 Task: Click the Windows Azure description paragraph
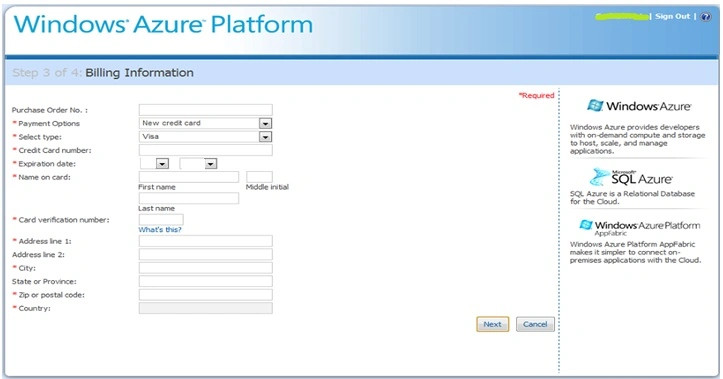tap(637, 139)
